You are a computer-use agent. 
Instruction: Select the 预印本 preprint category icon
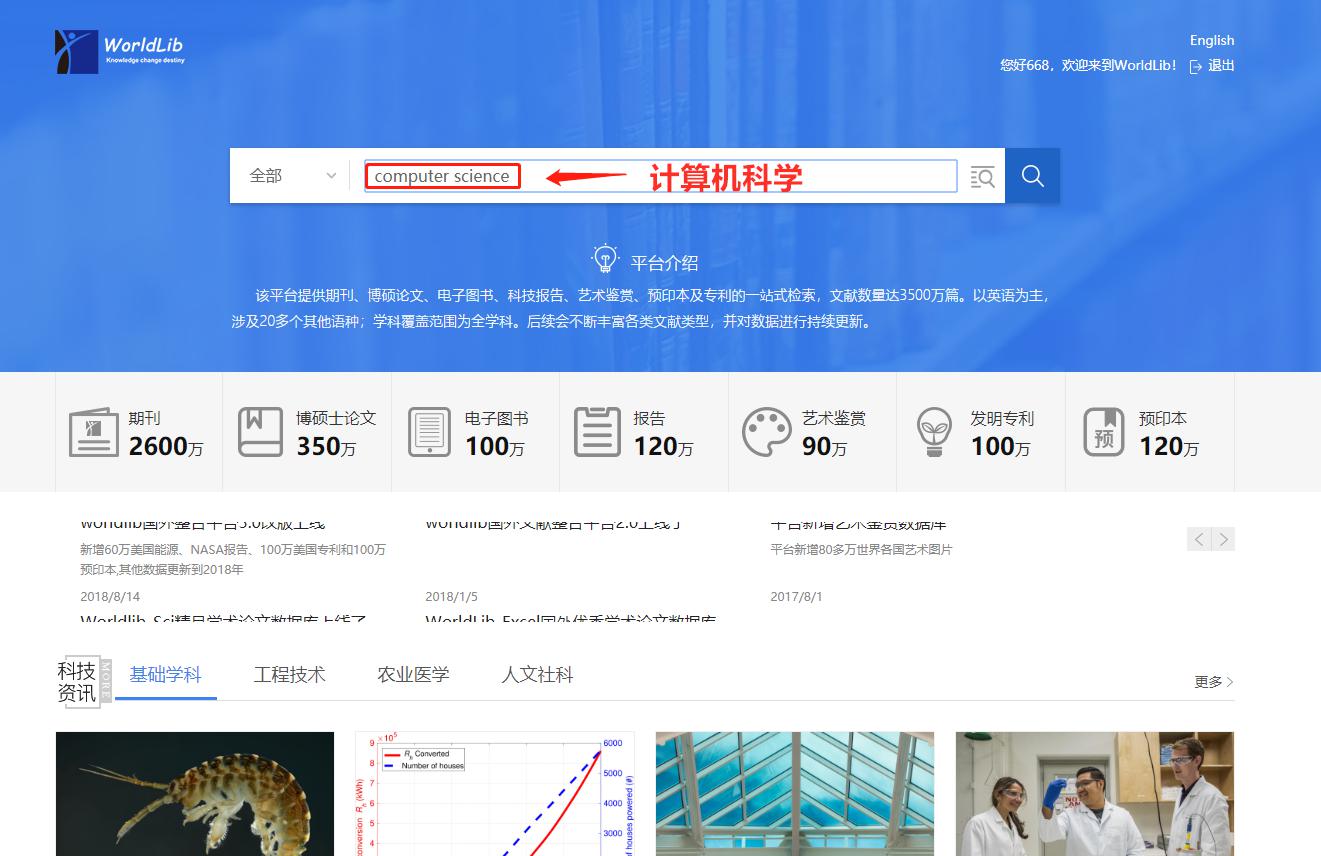point(1103,432)
